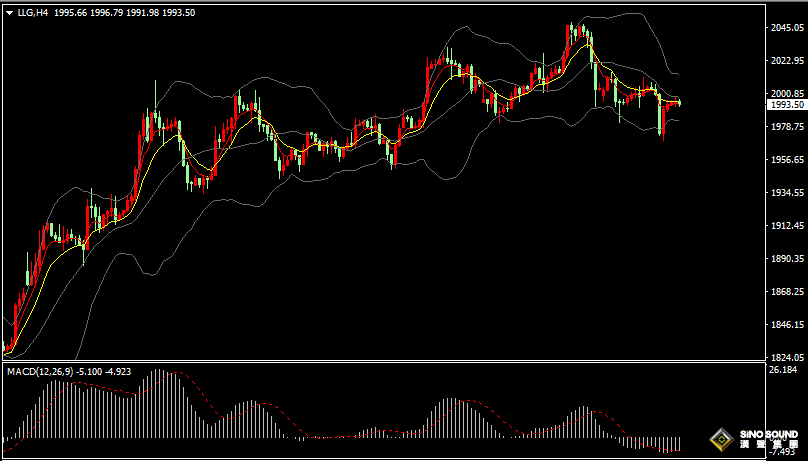Click the triangle arrow beside LLG,H4
This screenshot has height=461, width=808.
[9, 12]
